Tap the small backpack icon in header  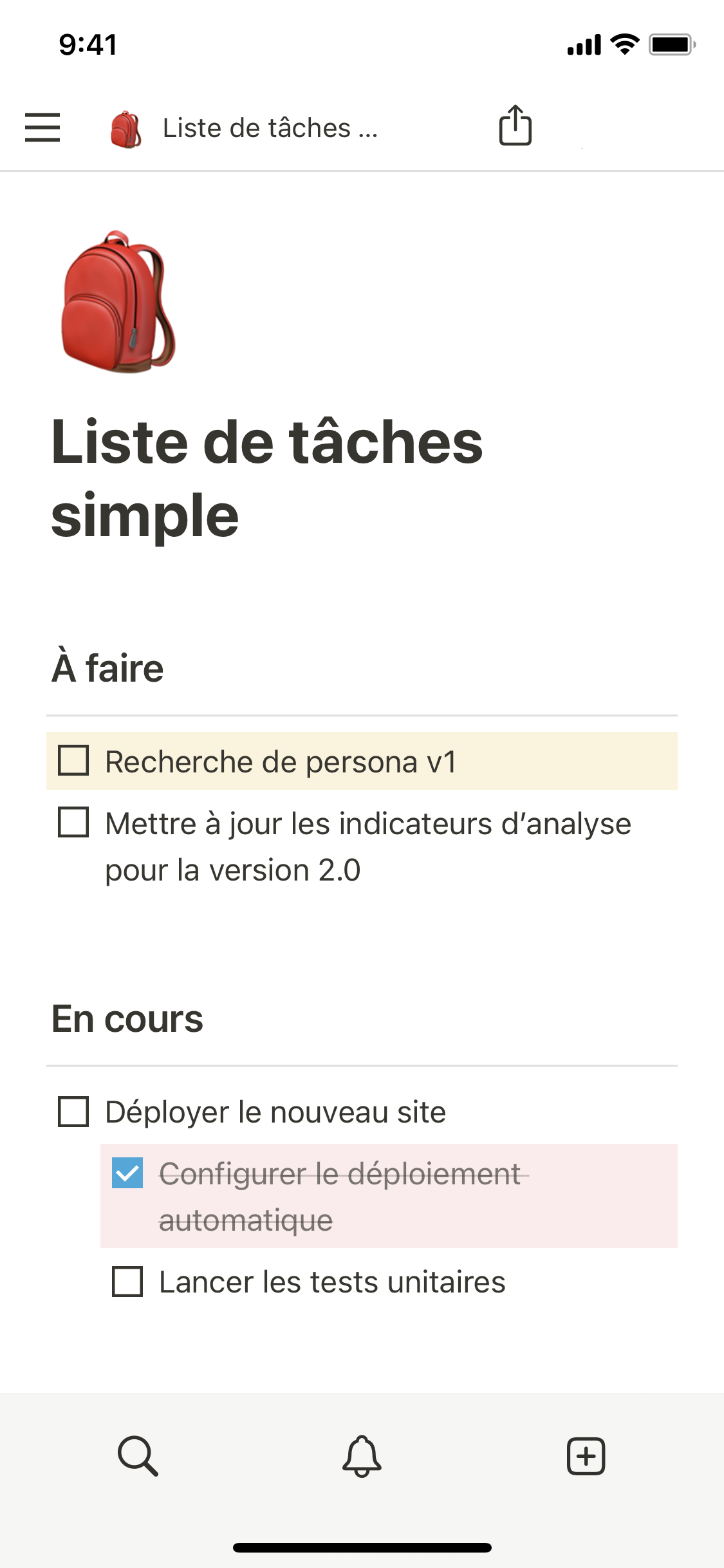coord(126,129)
